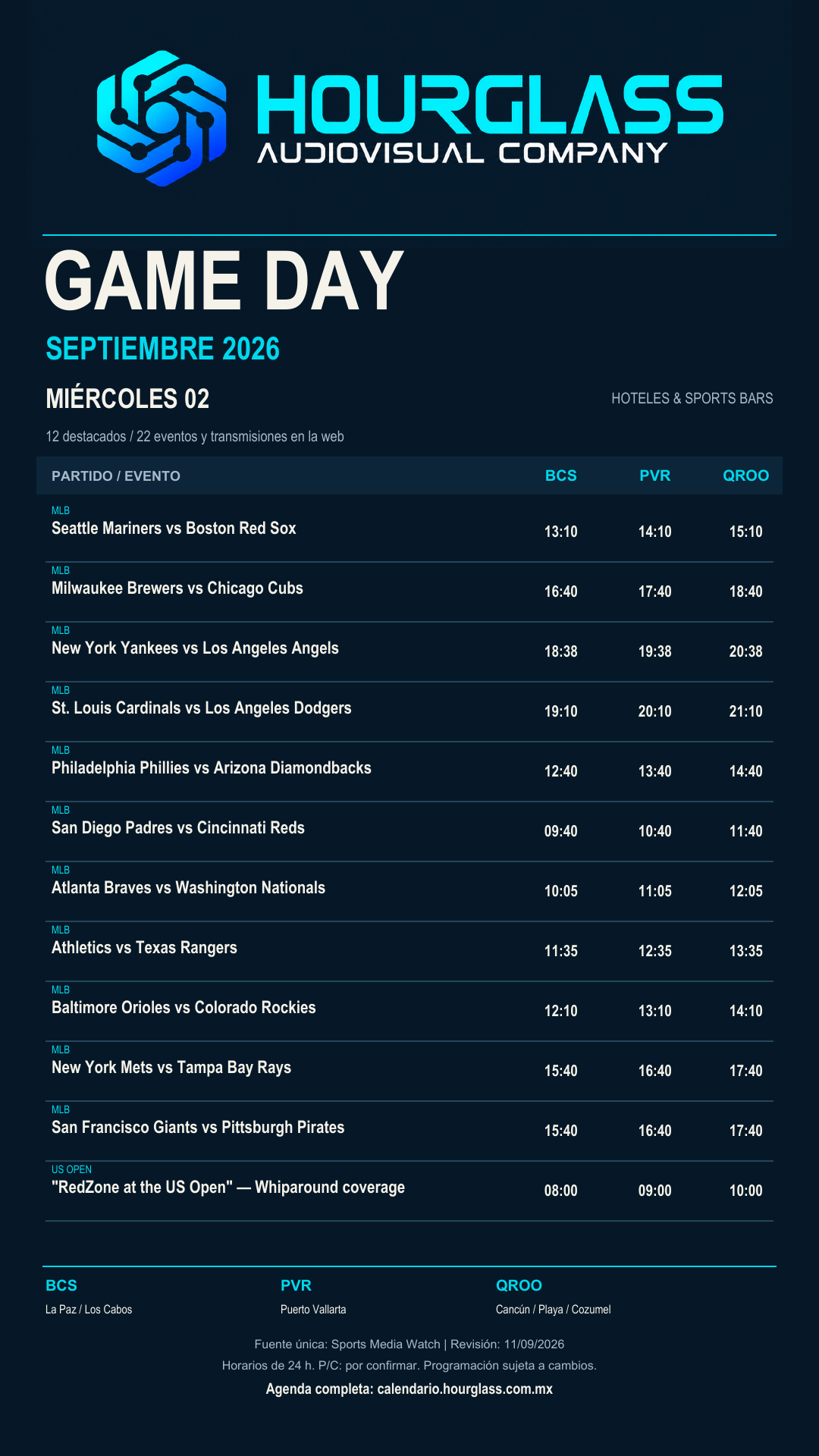
Task: Click the MIÉRCOLES 02 date label
Action: click(x=127, y=399)
